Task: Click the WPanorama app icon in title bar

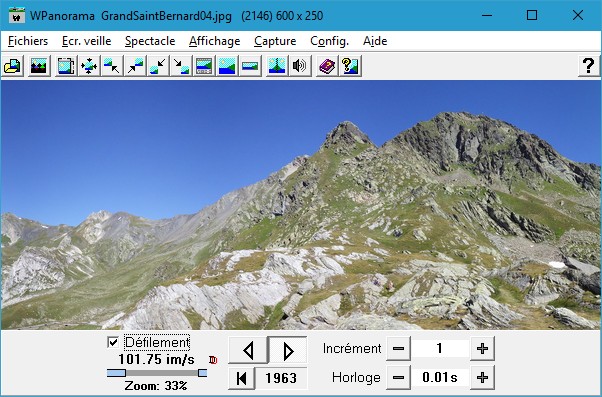Action: [x=17, y=16]
